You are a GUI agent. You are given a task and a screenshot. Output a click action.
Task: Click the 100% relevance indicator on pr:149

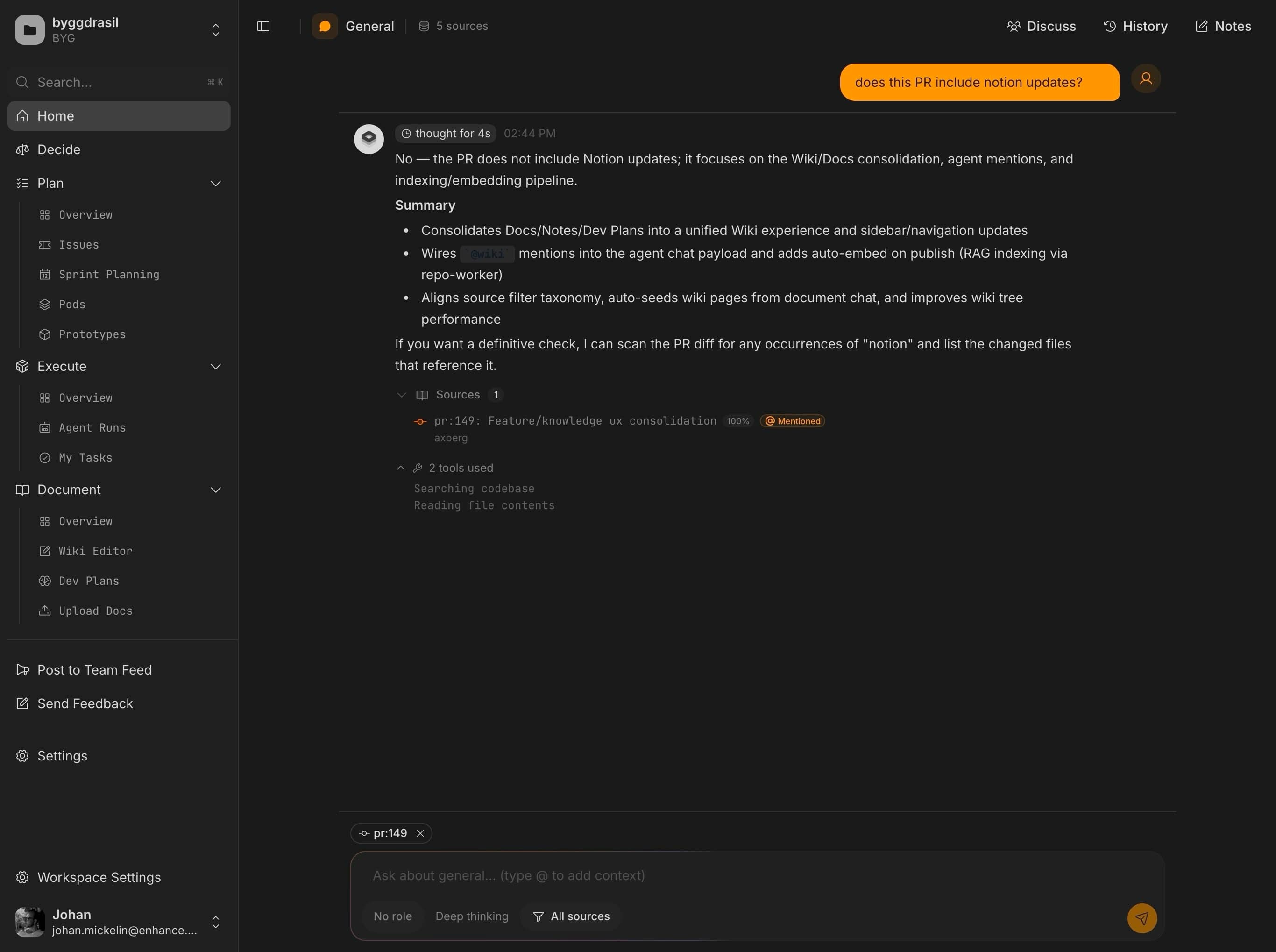pos(737,421)
